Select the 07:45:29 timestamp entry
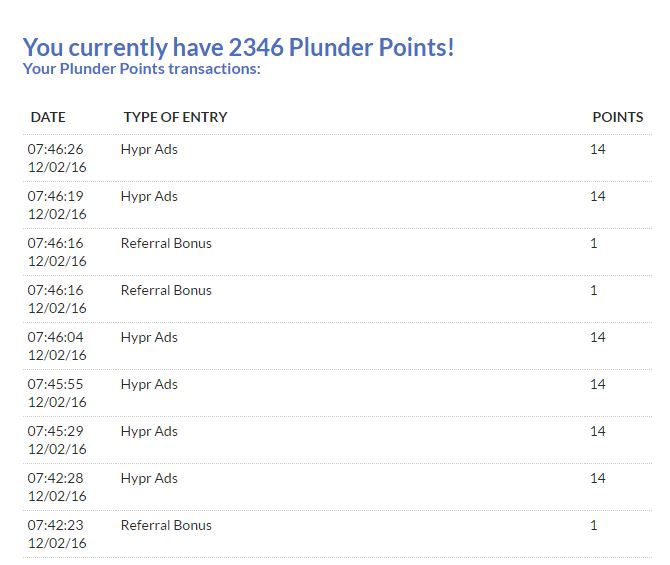The width and height of the screenshot is (670, 565). (56, 431)
